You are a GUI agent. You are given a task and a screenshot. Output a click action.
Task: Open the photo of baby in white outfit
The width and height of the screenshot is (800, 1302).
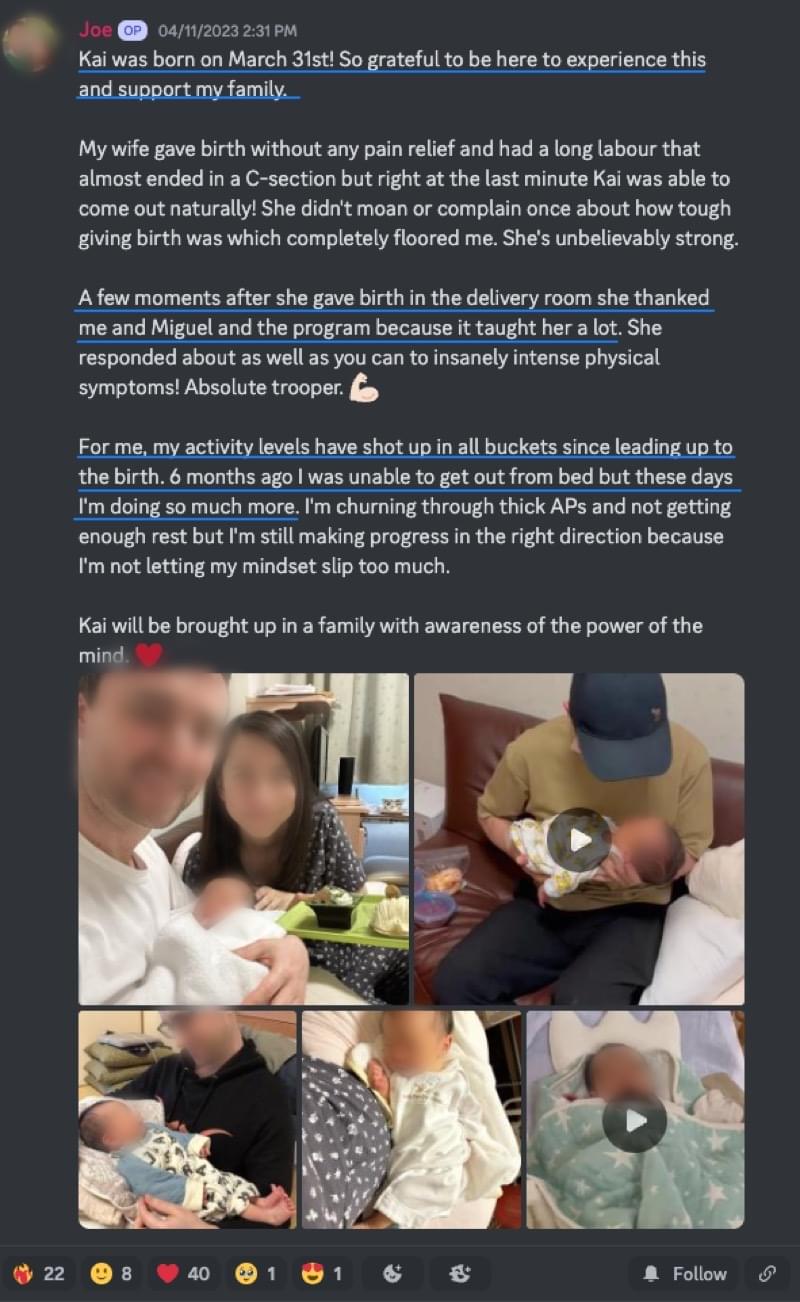tap(411, 1119)
